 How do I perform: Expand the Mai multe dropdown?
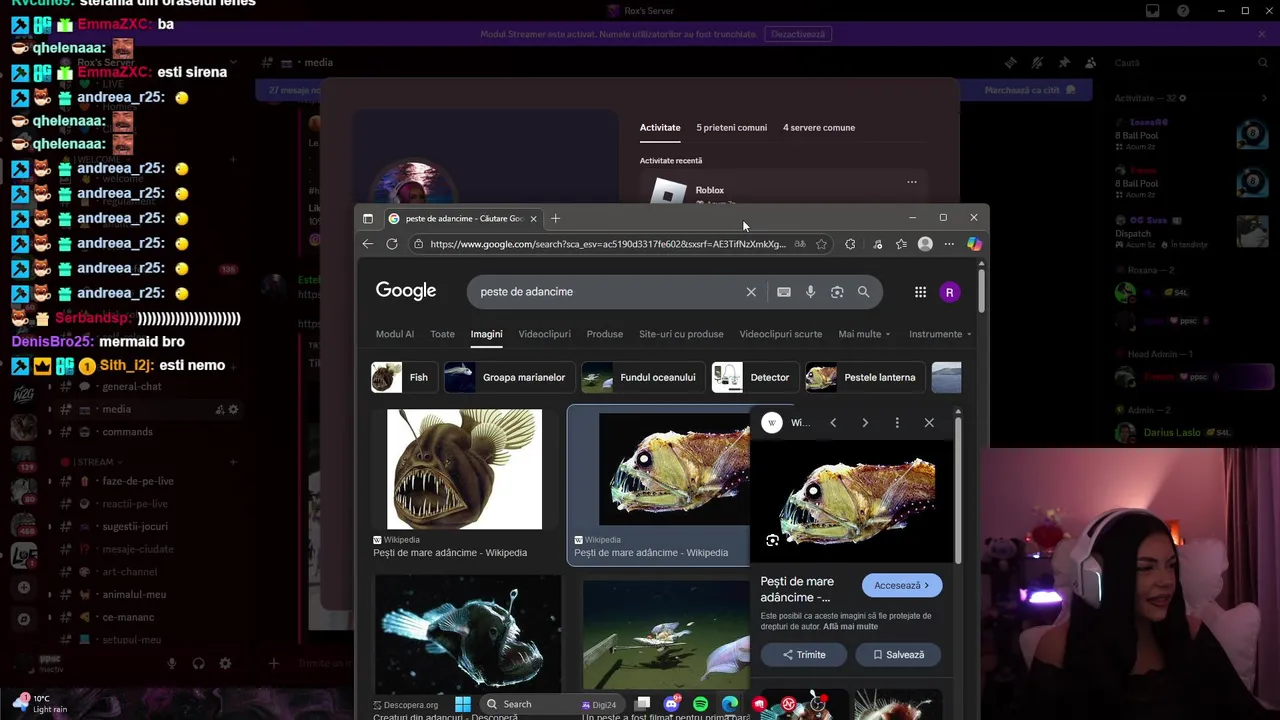[864, 334]
